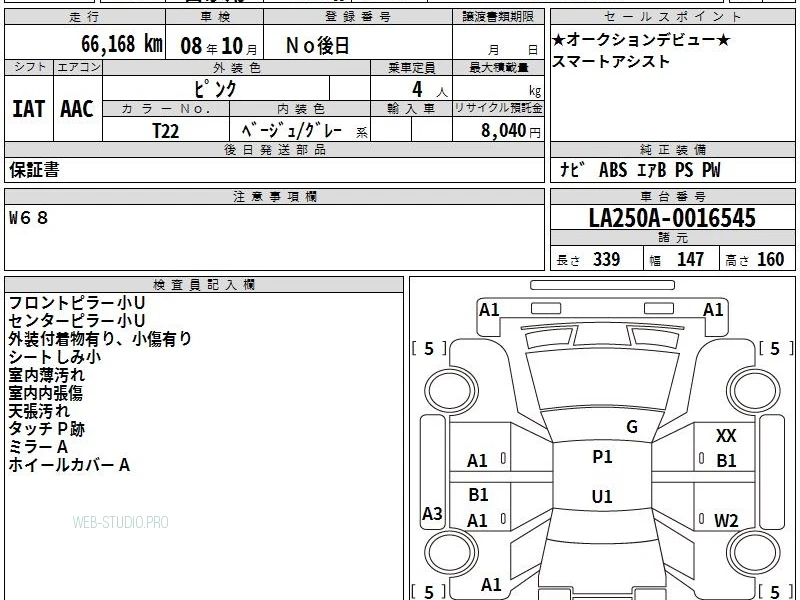This screenshot has height=600, width=800.
Task: Select the note ミラーA
Action: tap(38, 447)
